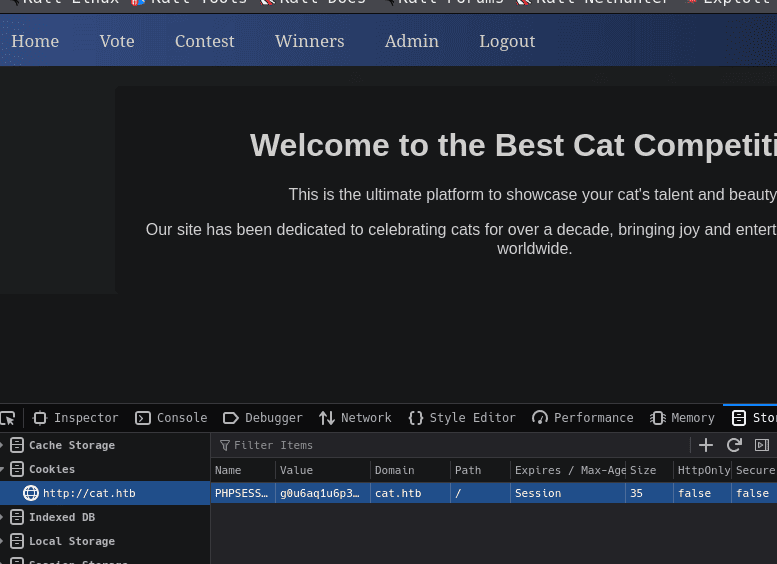The image size is (777, 564).
Task: Click the Vote link in navigation
Action: pos(117,41)
